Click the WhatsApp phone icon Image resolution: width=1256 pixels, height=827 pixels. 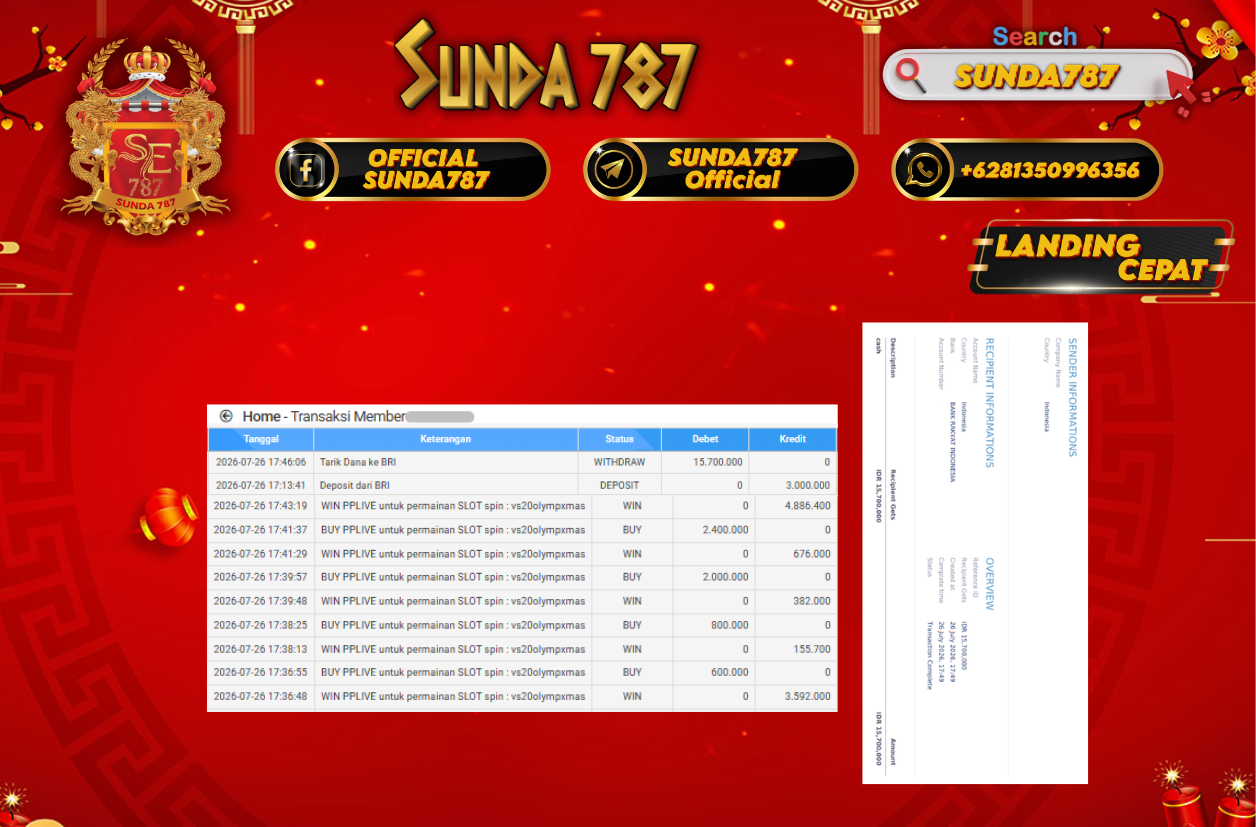click(921, 169)
